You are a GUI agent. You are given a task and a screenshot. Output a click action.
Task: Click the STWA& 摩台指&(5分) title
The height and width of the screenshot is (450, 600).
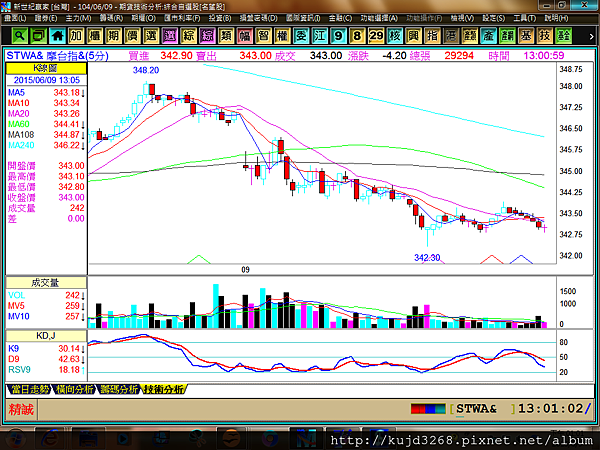(57, 55)
